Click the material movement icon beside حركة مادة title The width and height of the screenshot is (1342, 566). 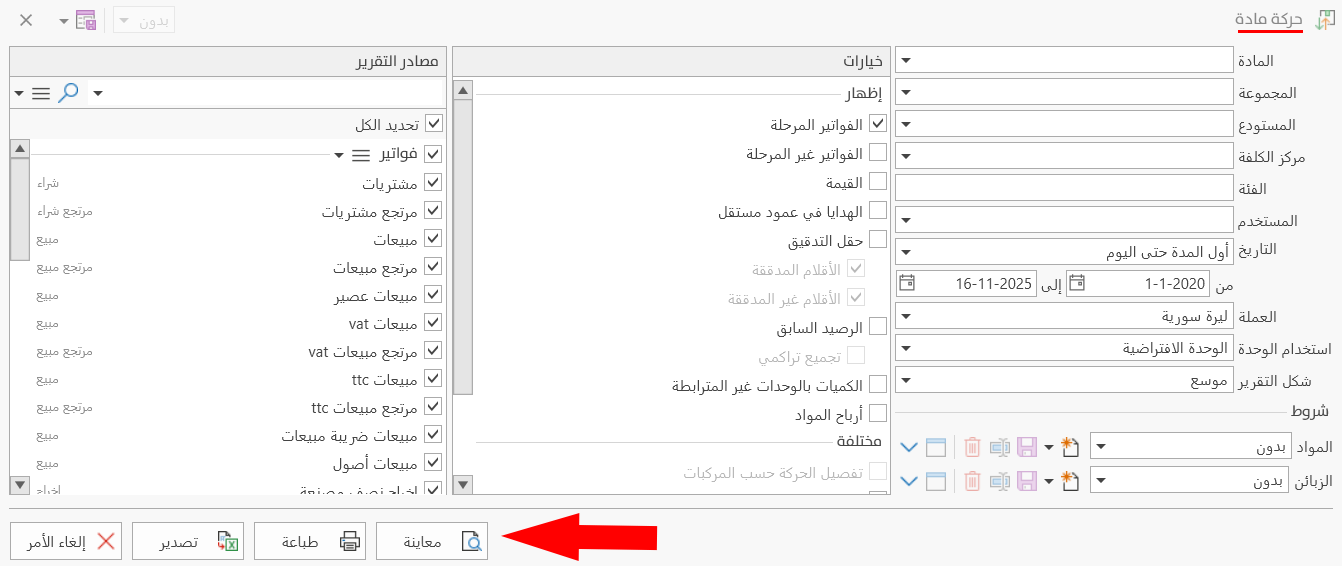(1324, 20)
